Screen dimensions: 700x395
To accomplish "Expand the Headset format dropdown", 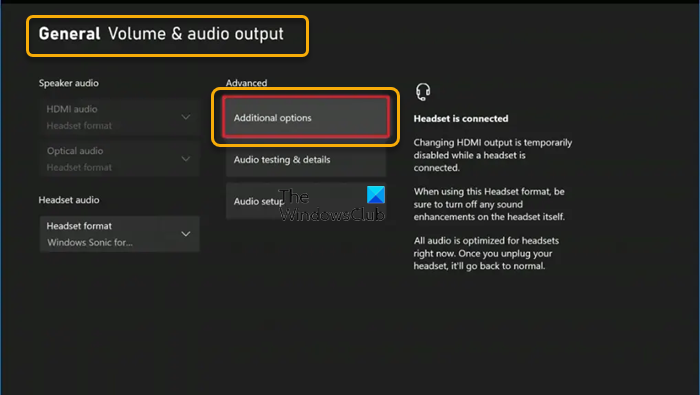I will point(119,234).
